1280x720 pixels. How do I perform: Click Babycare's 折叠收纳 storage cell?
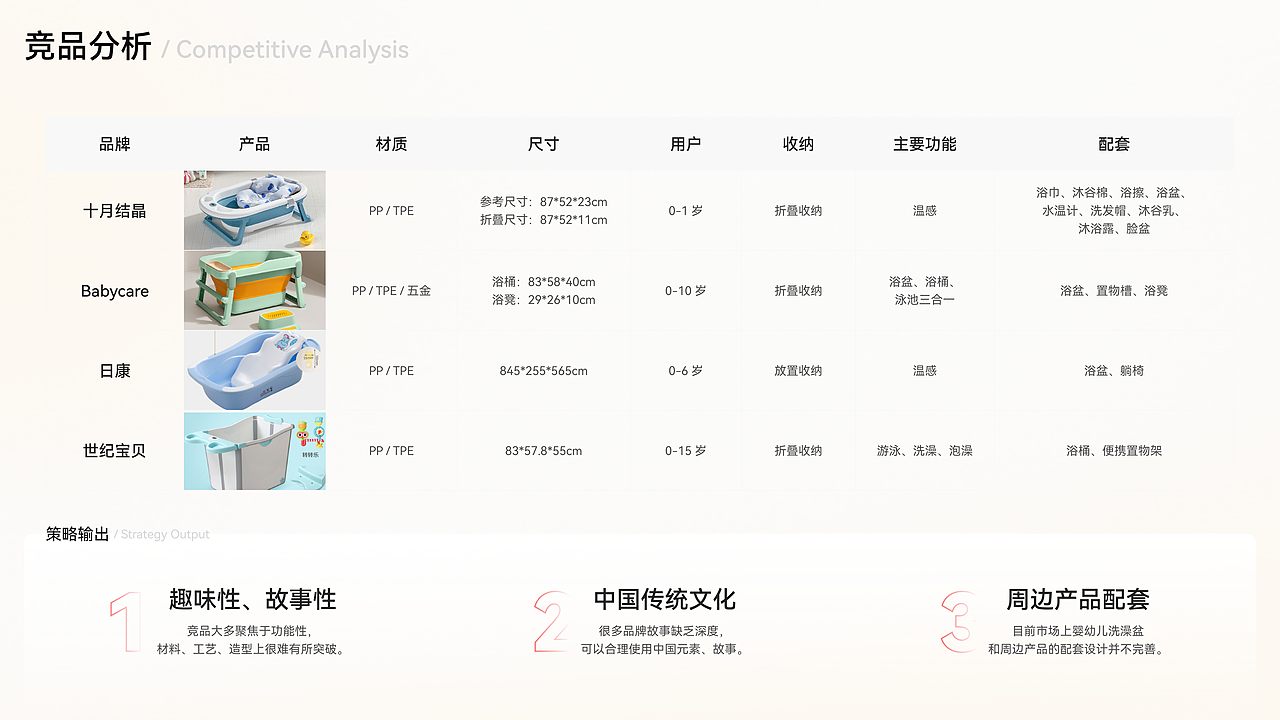click(798, 291)
